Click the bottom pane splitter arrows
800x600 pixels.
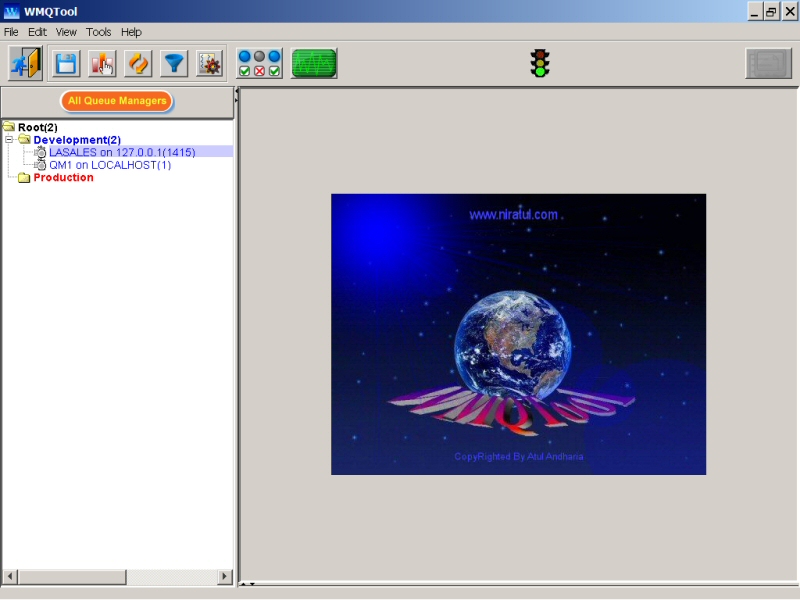coord(248,584)
